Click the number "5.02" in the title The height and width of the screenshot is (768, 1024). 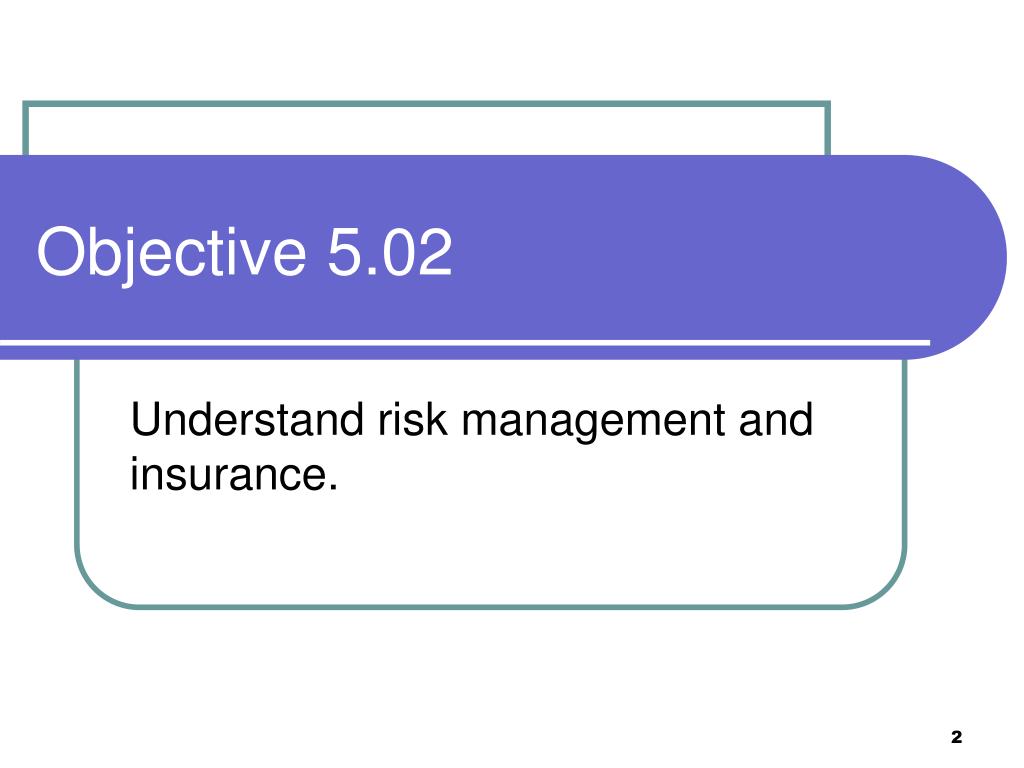coord(390,251)
